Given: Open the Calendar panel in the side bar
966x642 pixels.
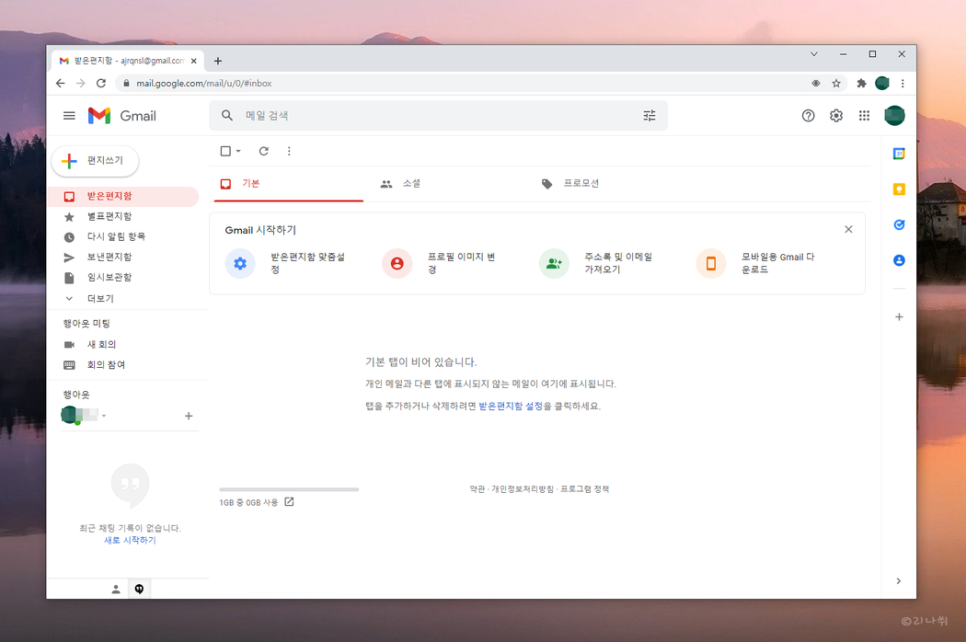Looking at the screenshot, I should click(x=897, y=152).
